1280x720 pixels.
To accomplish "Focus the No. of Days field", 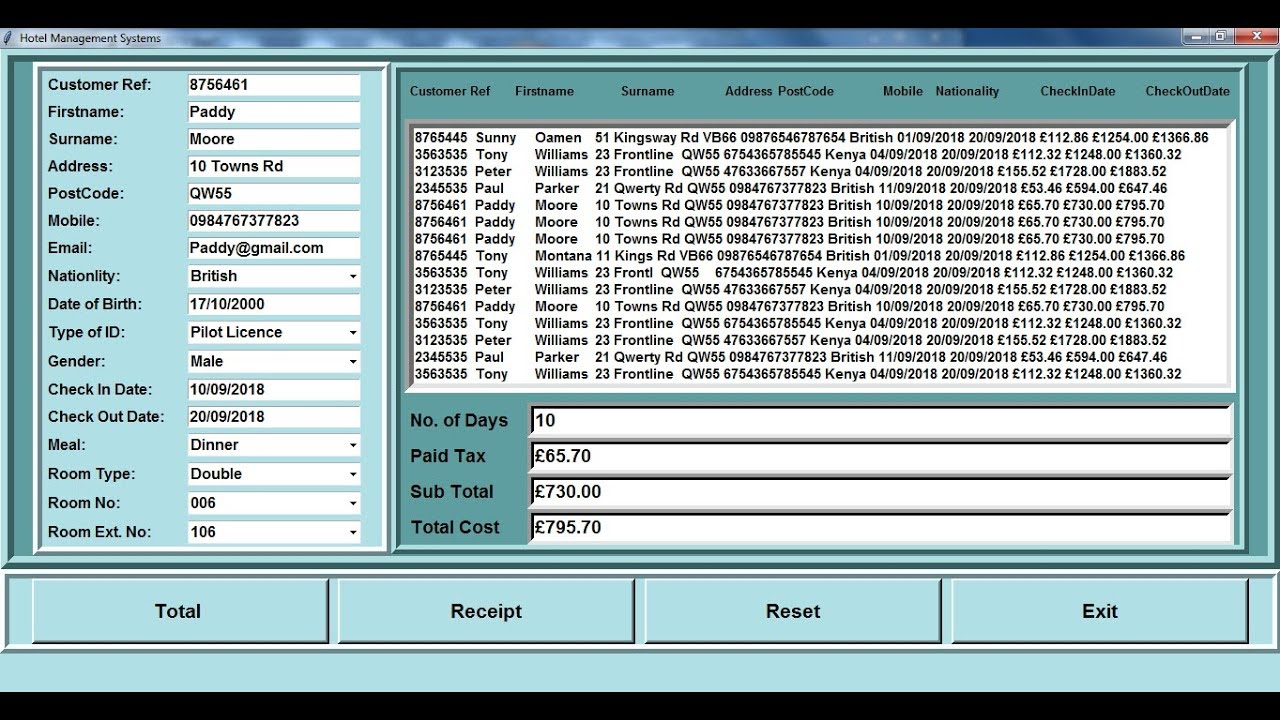I will click(881, 421).
